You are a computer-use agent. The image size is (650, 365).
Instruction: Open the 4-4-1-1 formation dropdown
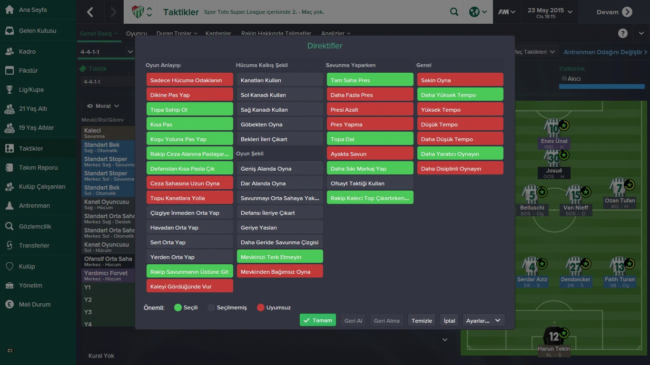tap(107, 52)
